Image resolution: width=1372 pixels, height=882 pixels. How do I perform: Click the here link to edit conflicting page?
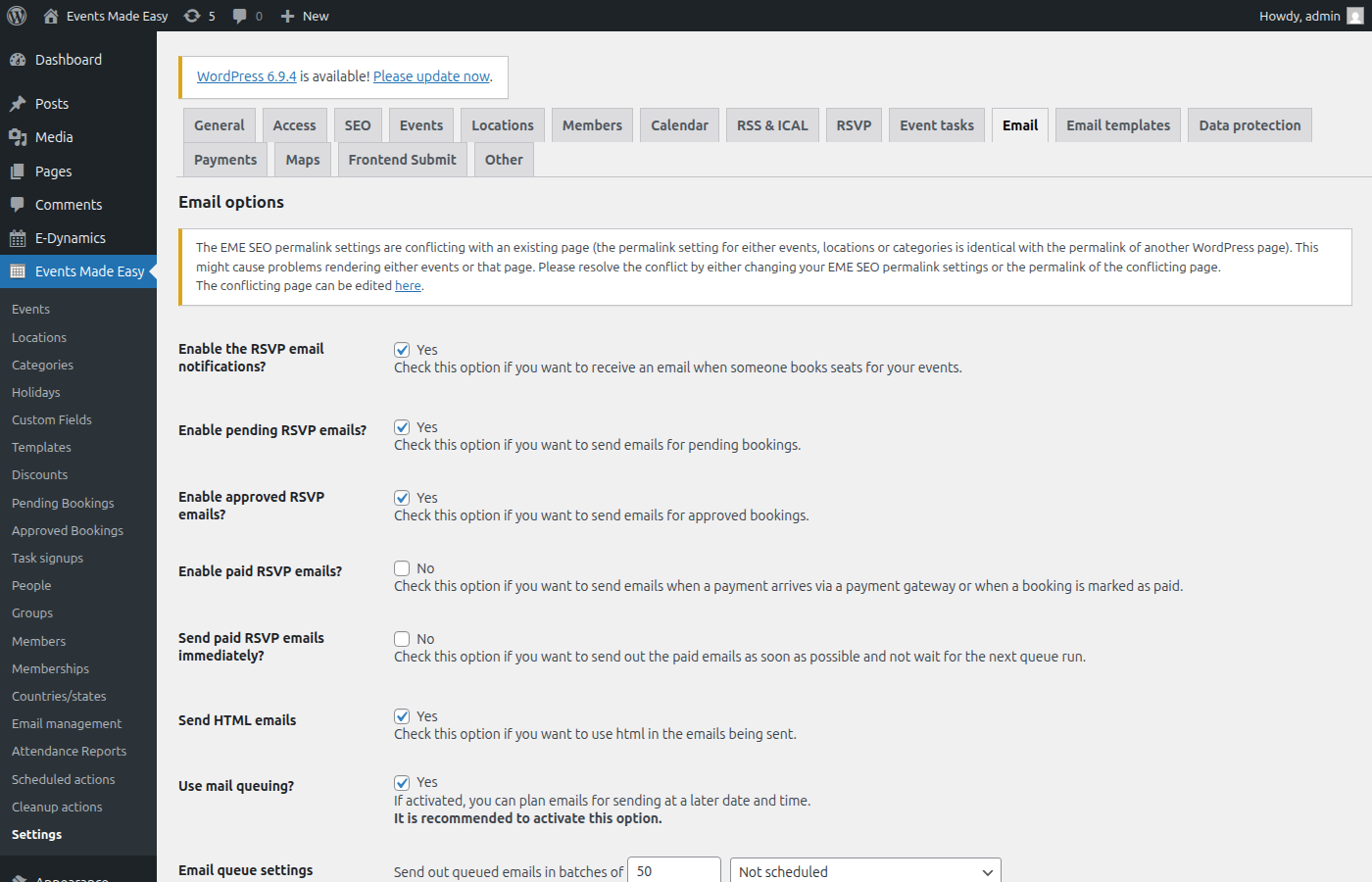408,285
